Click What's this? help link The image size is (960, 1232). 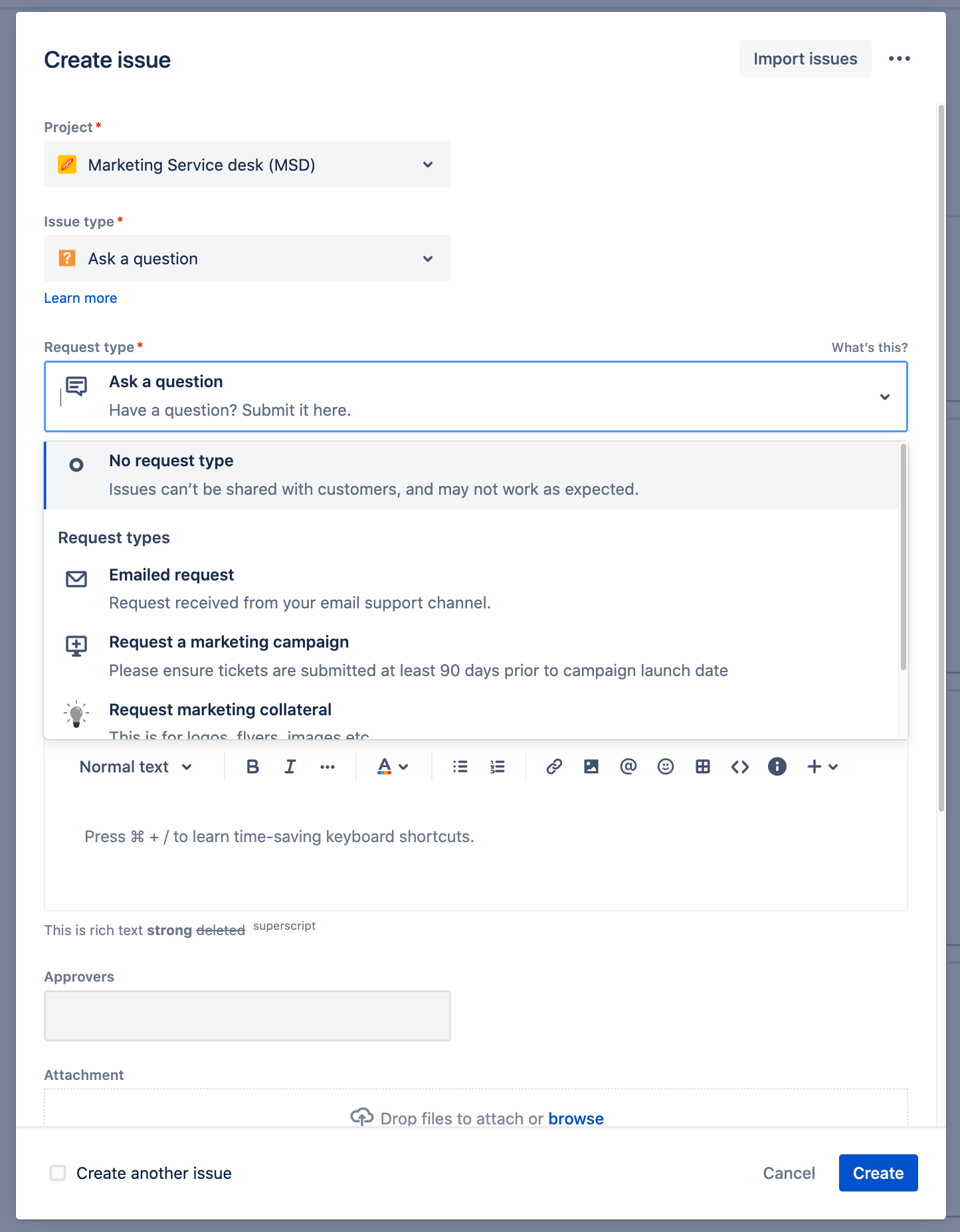point(870,347)
